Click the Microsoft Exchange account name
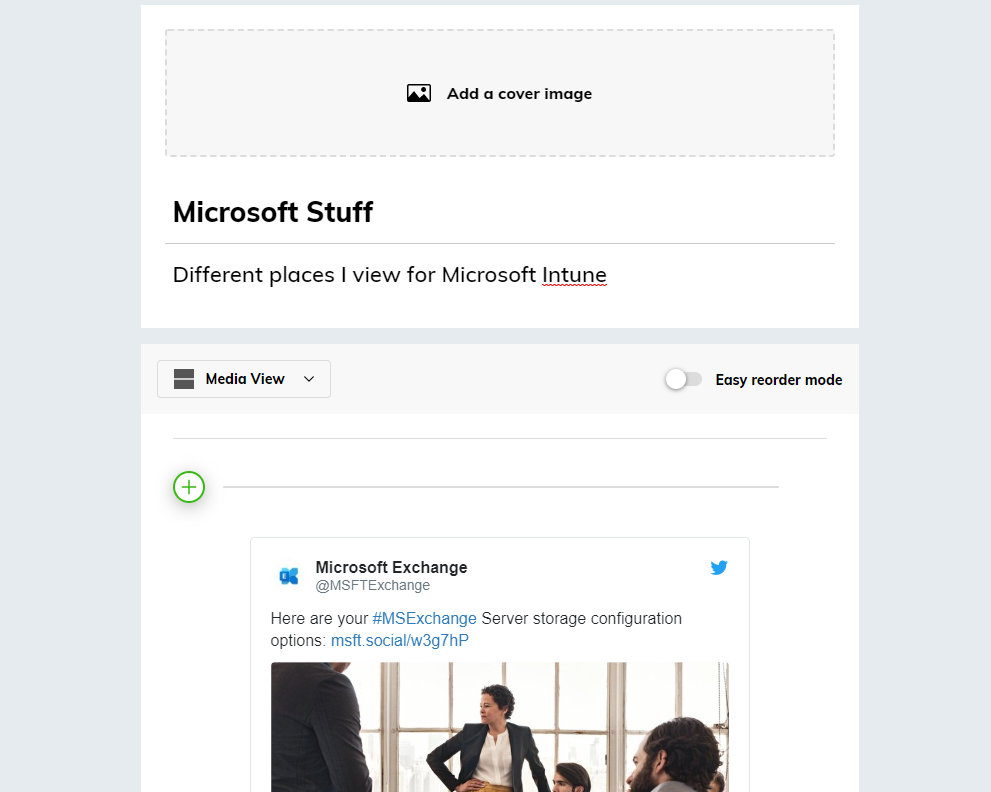Image resolution: width=991 pixels, height=792 pixels. click(x=391, y=567)
